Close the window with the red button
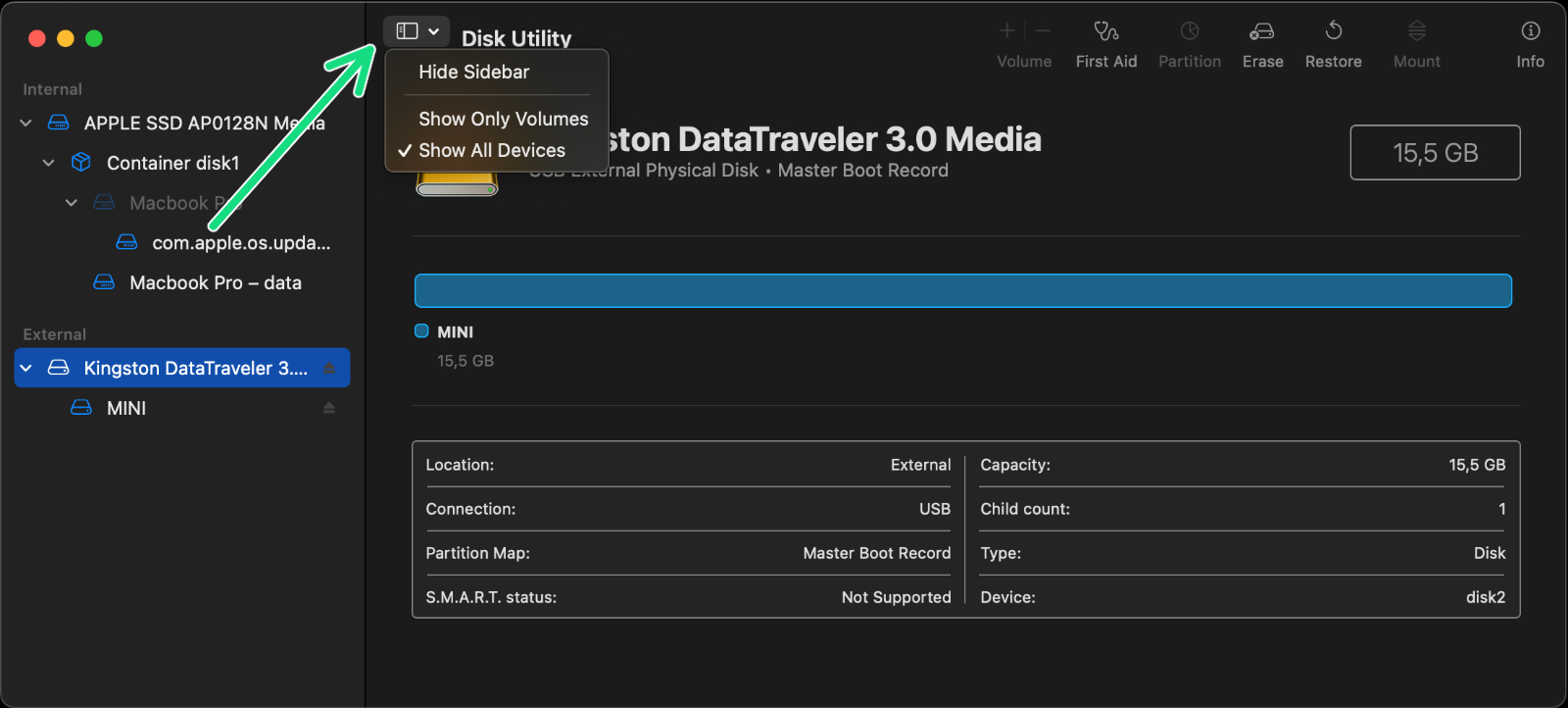1568x708 pixels. (x=37, y=38)
